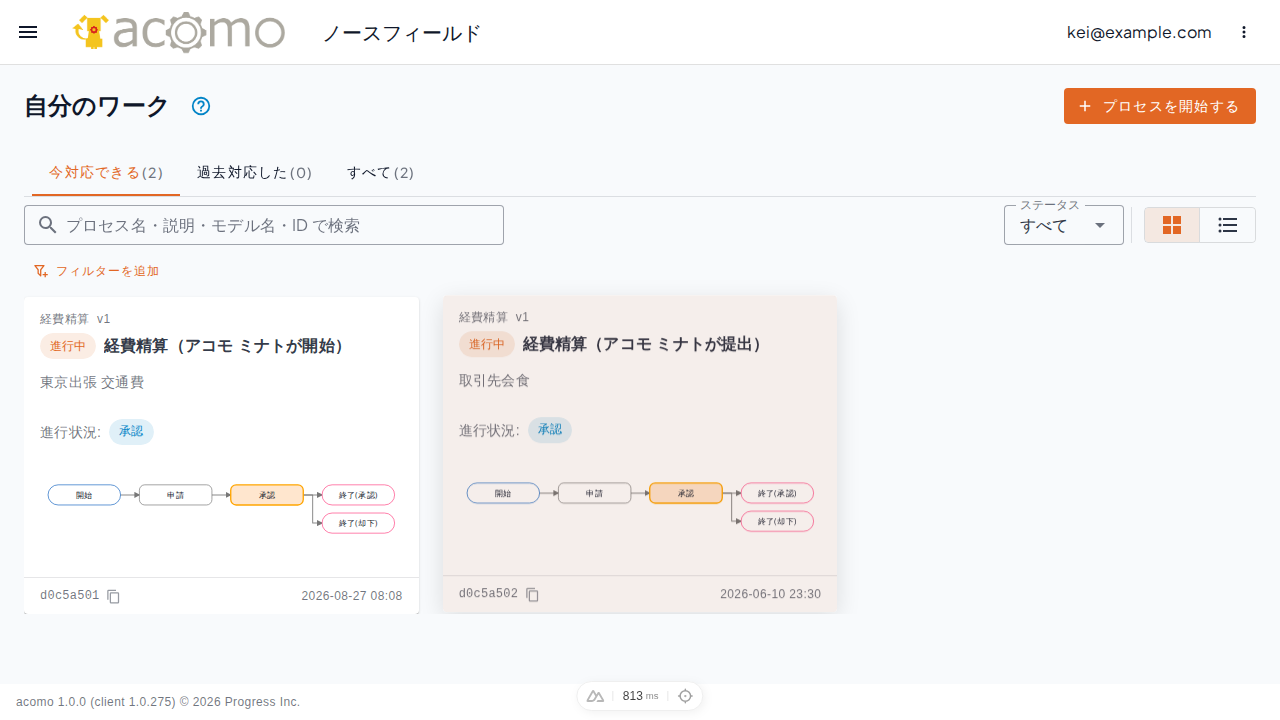Click the kei@example.com account label
Screen dimensions: 1280x720
click(x=1139, y=32)
